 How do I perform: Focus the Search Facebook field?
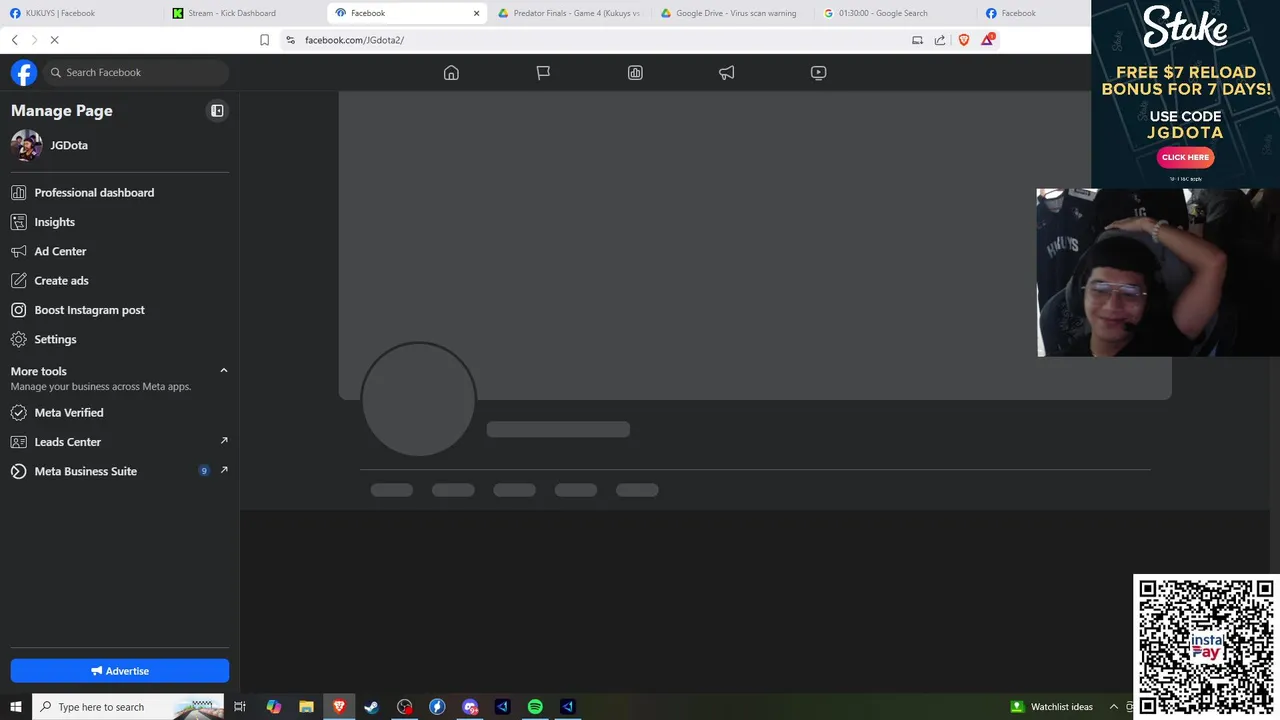coord(137,73)
